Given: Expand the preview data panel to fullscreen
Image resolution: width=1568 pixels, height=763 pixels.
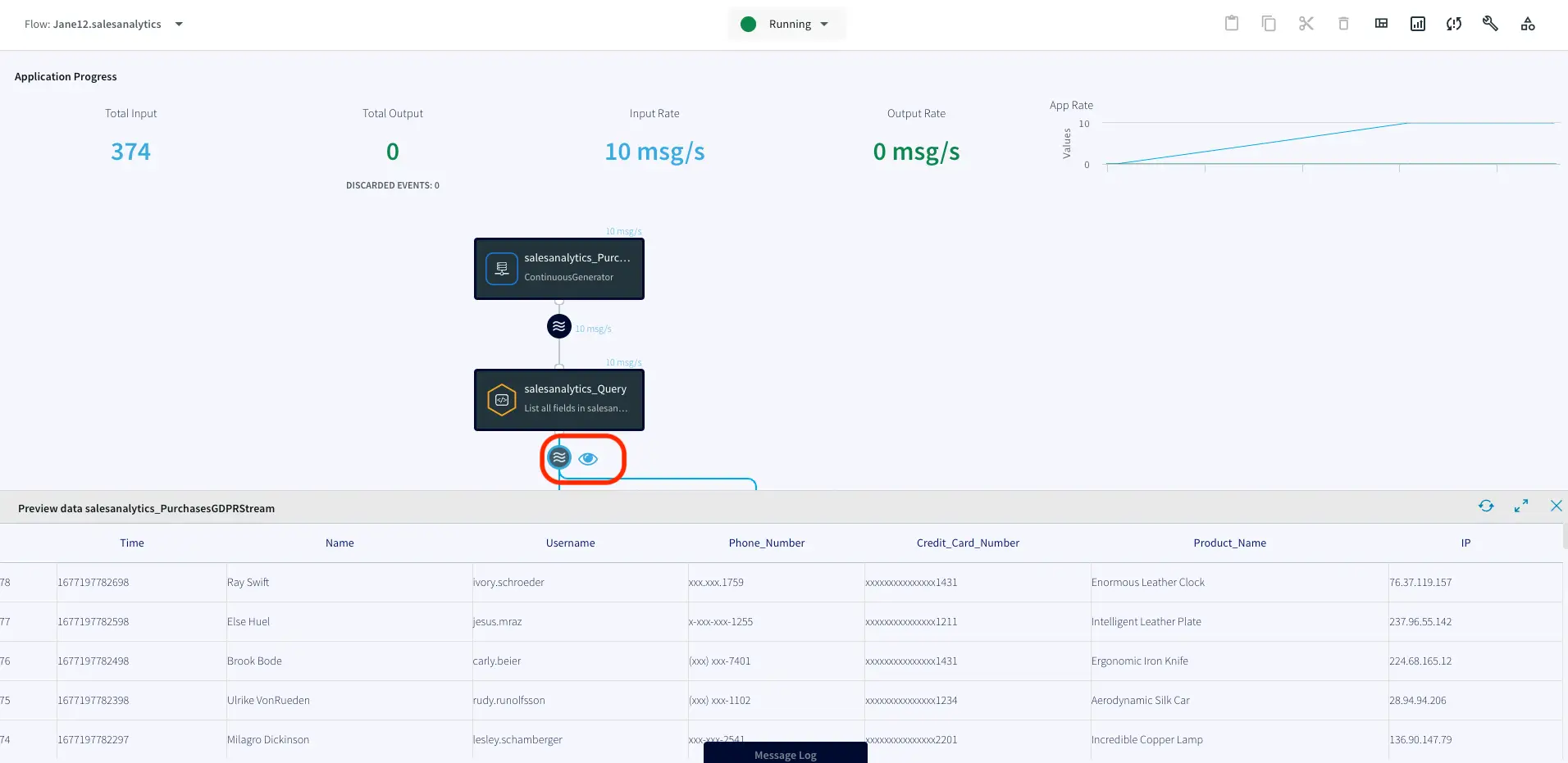Looking at the screenshot, I should pyautogui.click(x=1520, y=506).
